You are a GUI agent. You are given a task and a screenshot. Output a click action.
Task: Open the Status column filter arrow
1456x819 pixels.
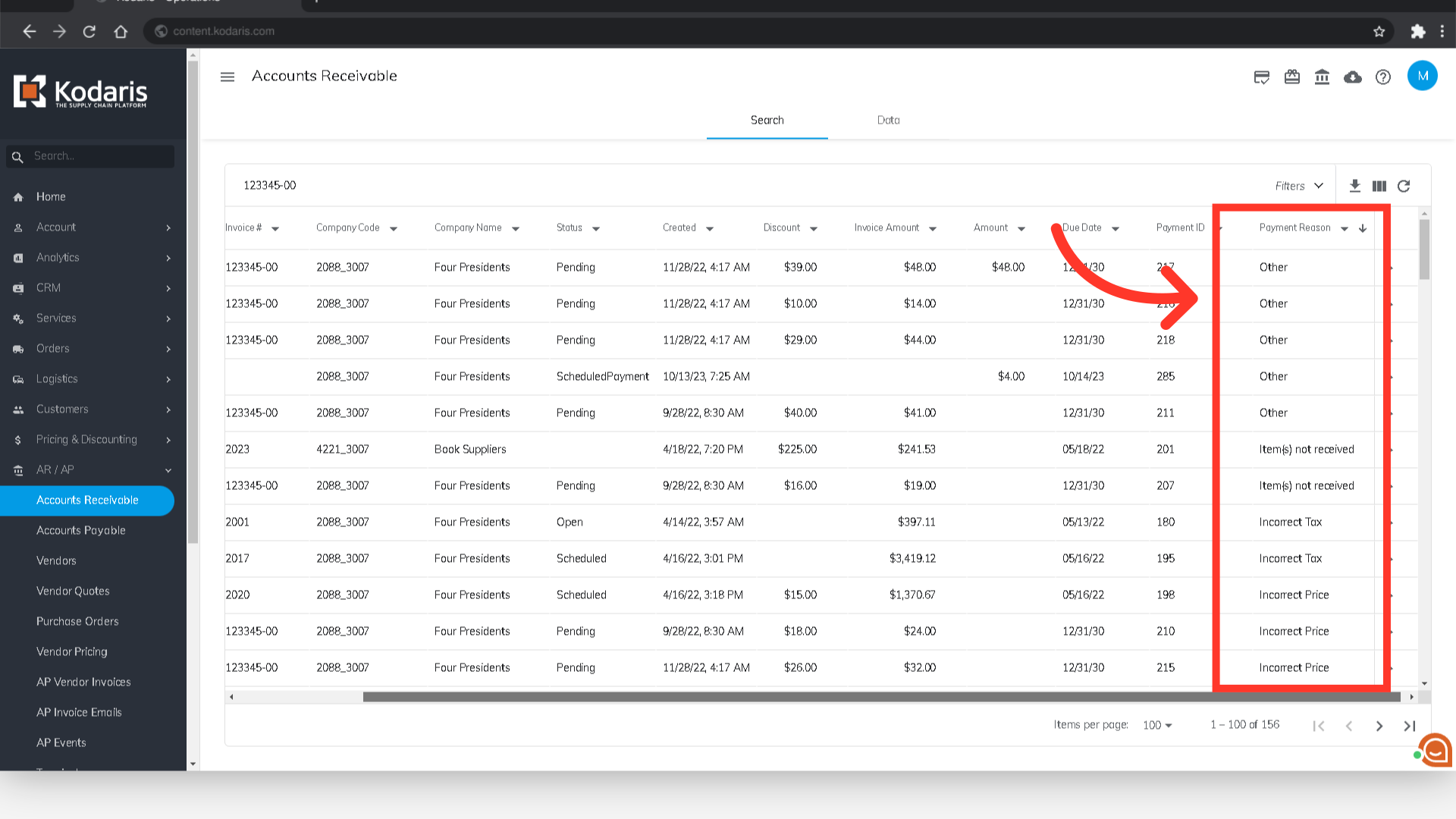coord(596,228)
